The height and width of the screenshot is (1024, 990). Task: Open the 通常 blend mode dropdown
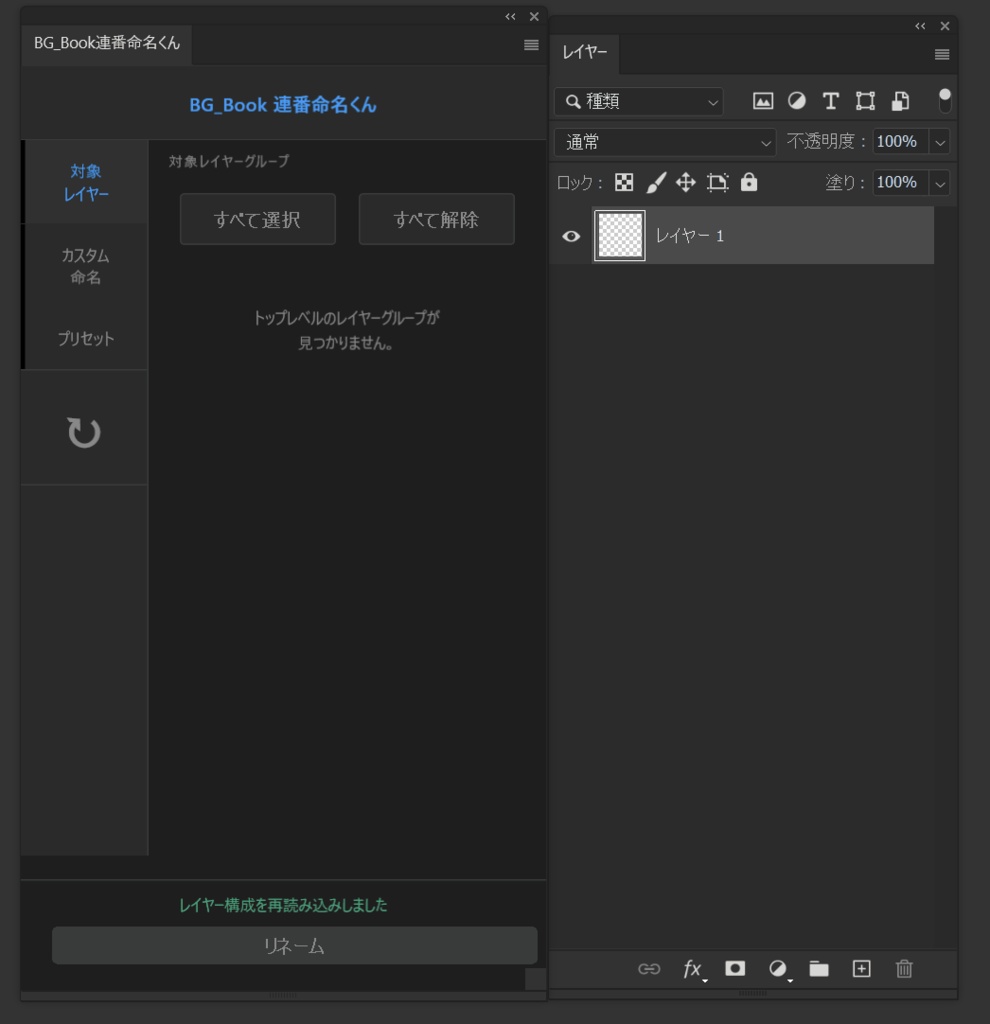(x=665, y=142)
